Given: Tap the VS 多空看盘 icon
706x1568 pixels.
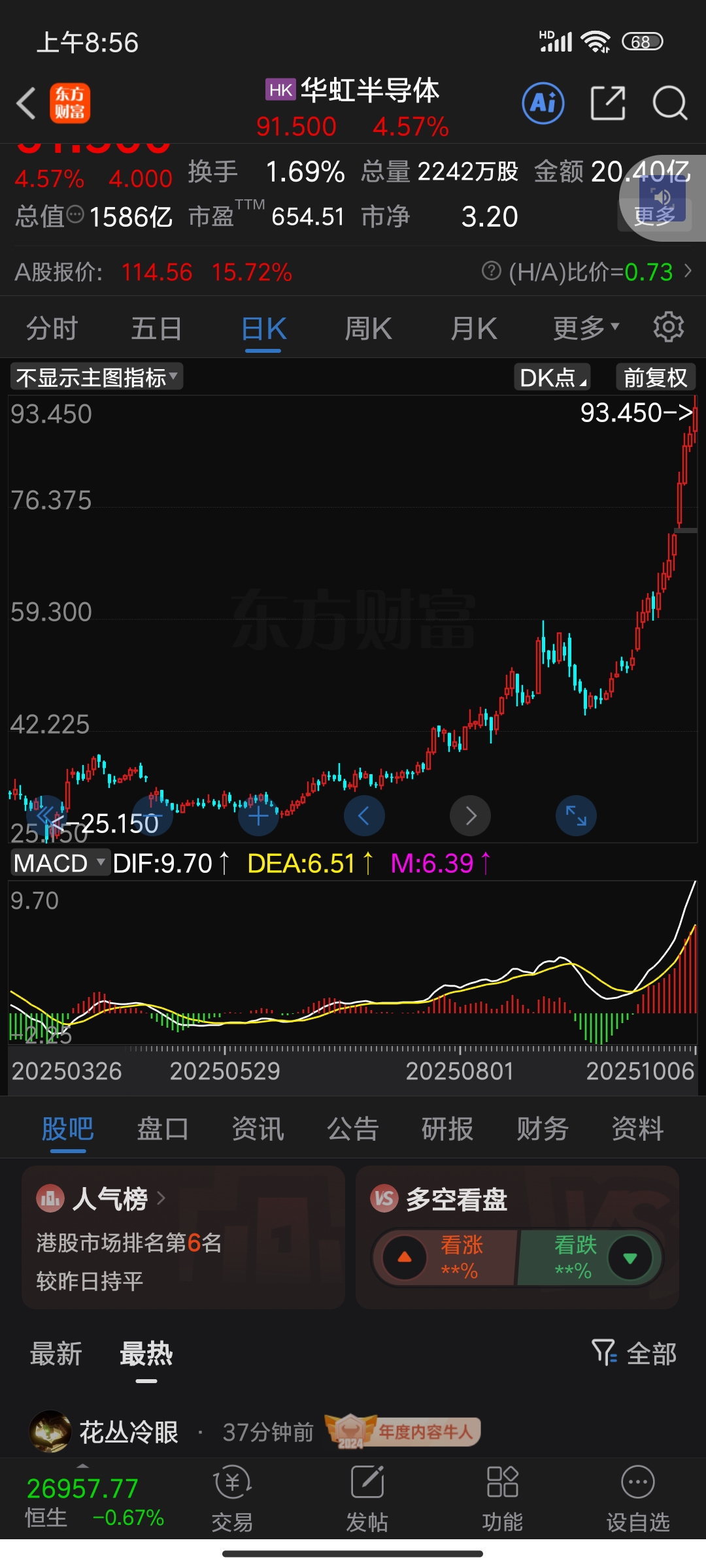Looking at the screenshot, I should click(384, 1199).
